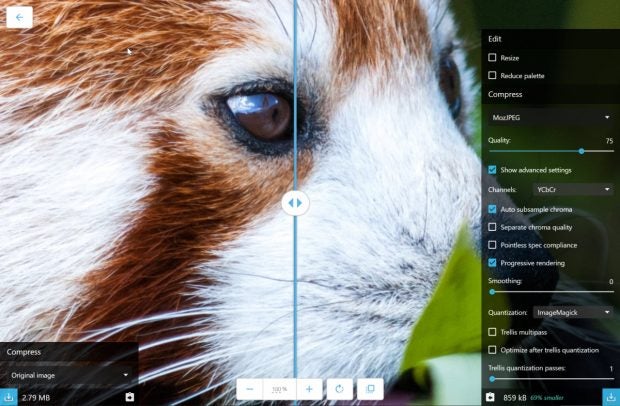Uncheck Show advanced settings
Screen dimensions: 620x406
pyautogui.click(x=492, y=170)
